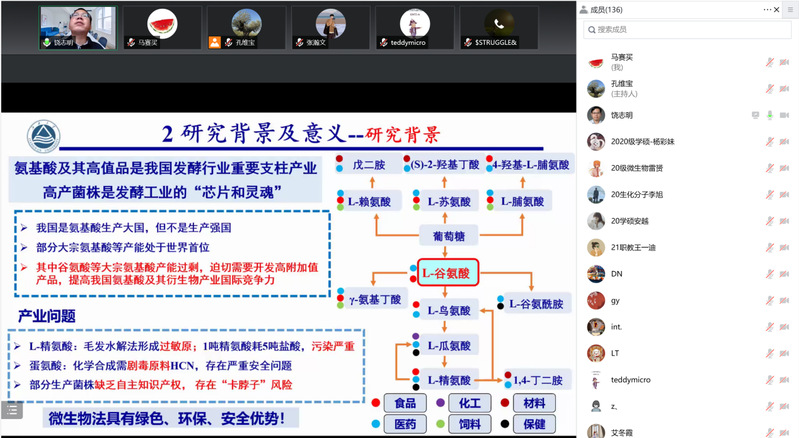Click the orange host badge on 孔维宝's tile
Image resolution: width=799 pixels, height=438 pixels.
click(x=215, y=44)
